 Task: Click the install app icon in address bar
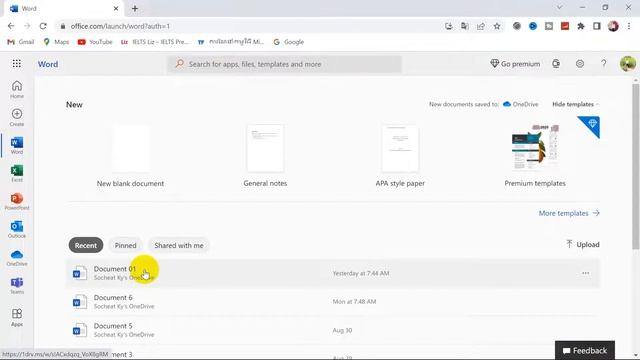click(449, 26)
